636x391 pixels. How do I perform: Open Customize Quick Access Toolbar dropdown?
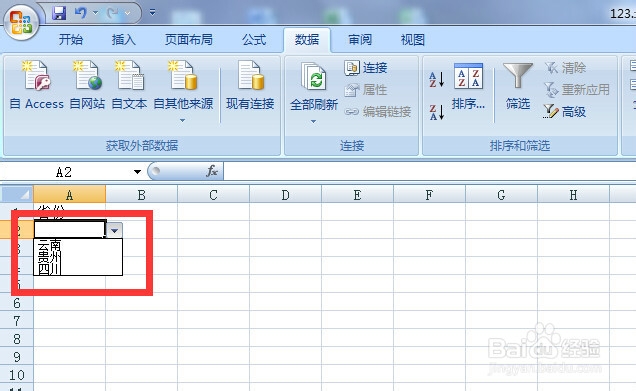click(153, 13)
